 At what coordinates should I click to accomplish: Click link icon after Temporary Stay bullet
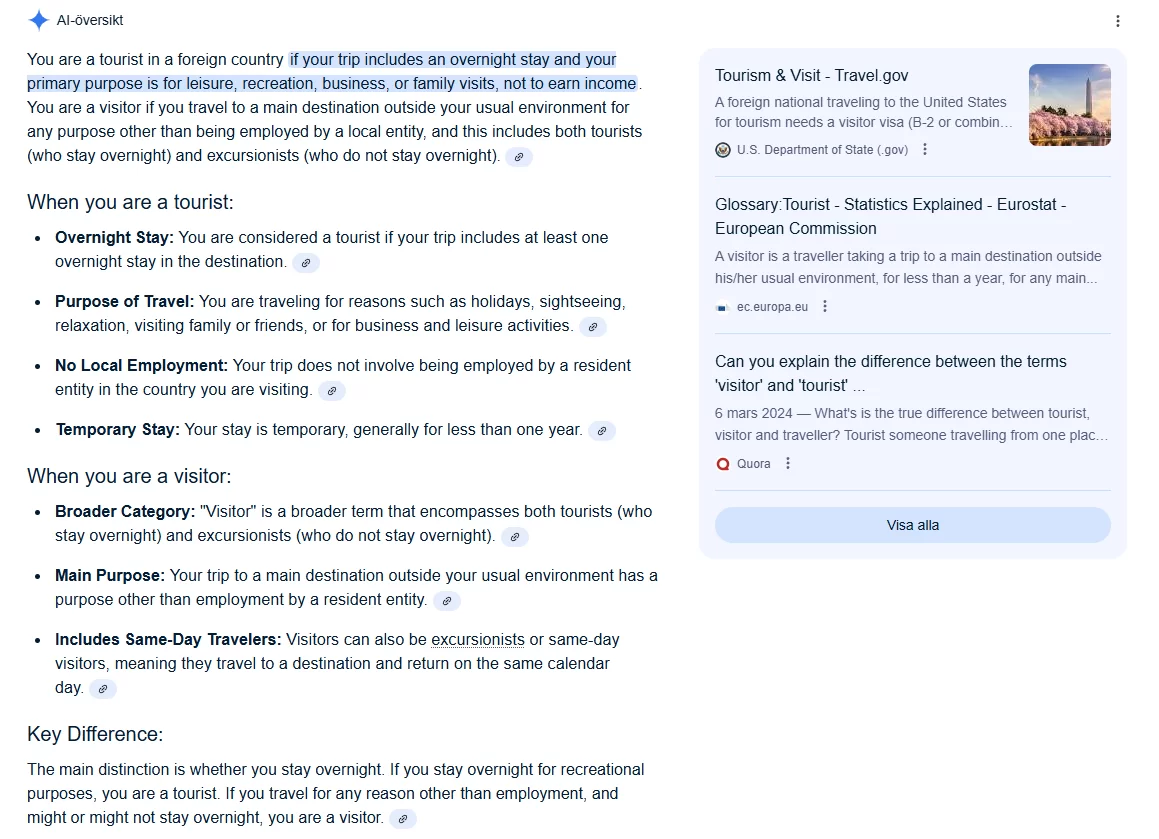click(x=602, y=431)
